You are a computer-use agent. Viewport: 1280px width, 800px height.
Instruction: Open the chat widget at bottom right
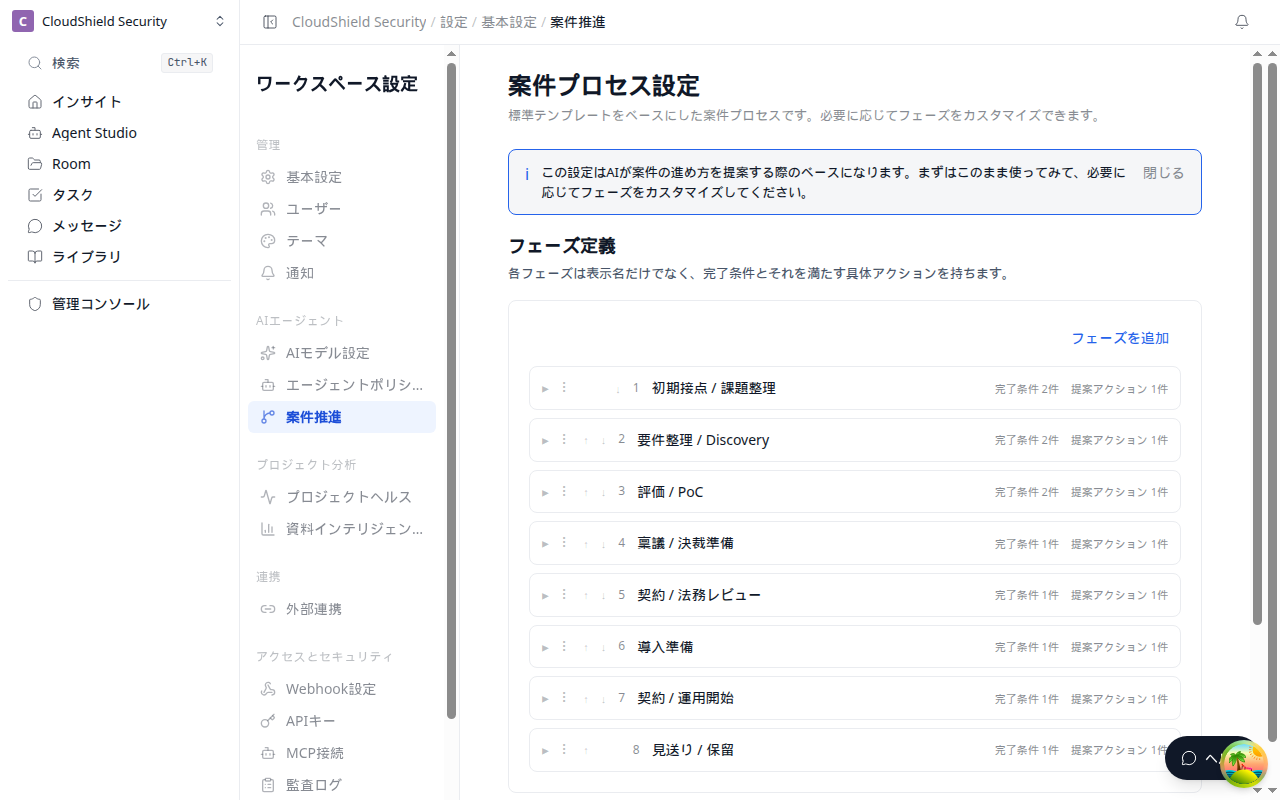coord(1200,758)
